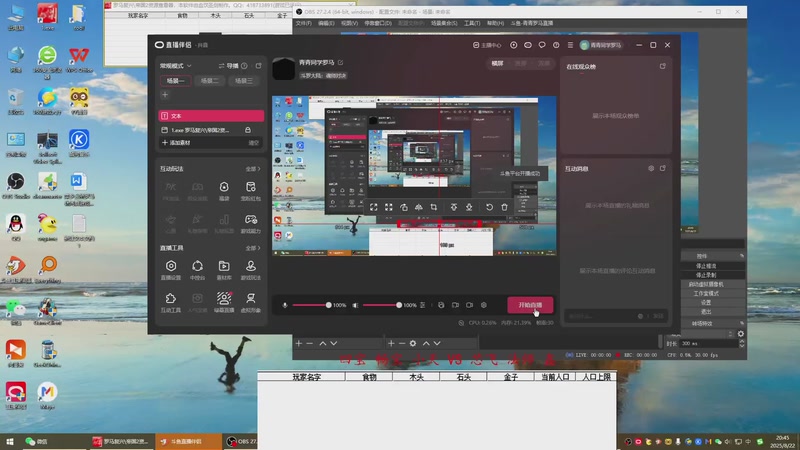Delete selected source with trash icon
The height and width of the screenshot is (450, 800).
[504, 207]
